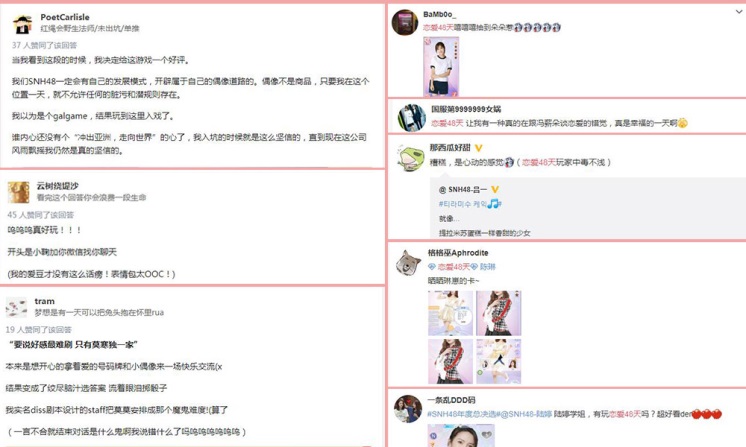
Task: Open first card image in 格格巫Aphrodite post
Action: (x=451, y=313)
